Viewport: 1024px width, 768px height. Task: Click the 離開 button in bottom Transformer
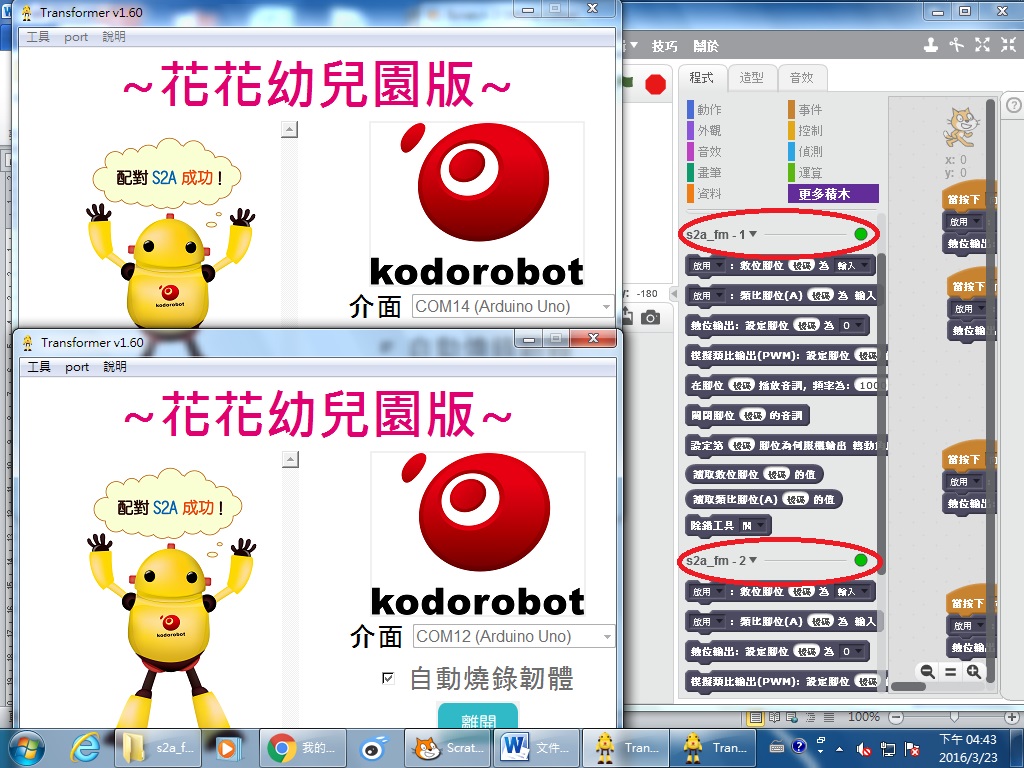point(478,717)
